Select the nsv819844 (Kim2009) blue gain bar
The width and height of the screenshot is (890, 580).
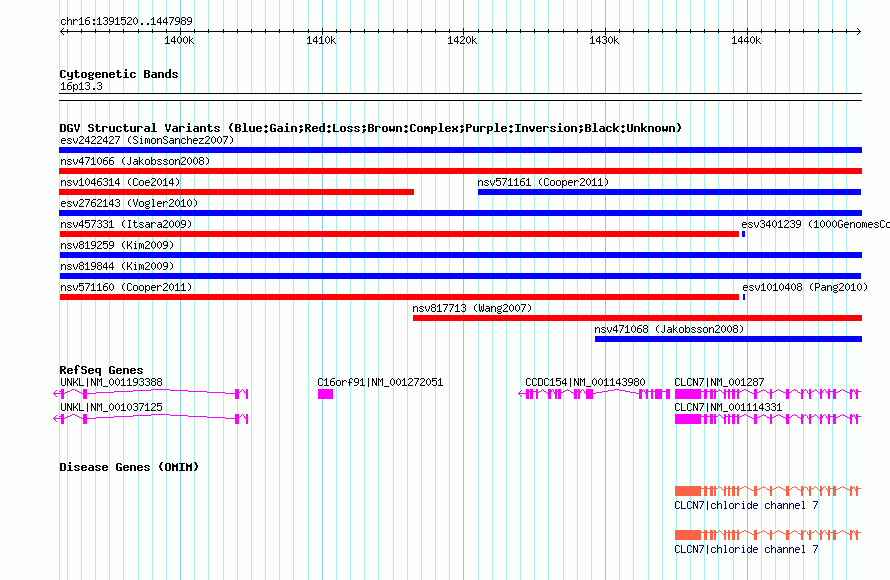(x=460, y=276)
